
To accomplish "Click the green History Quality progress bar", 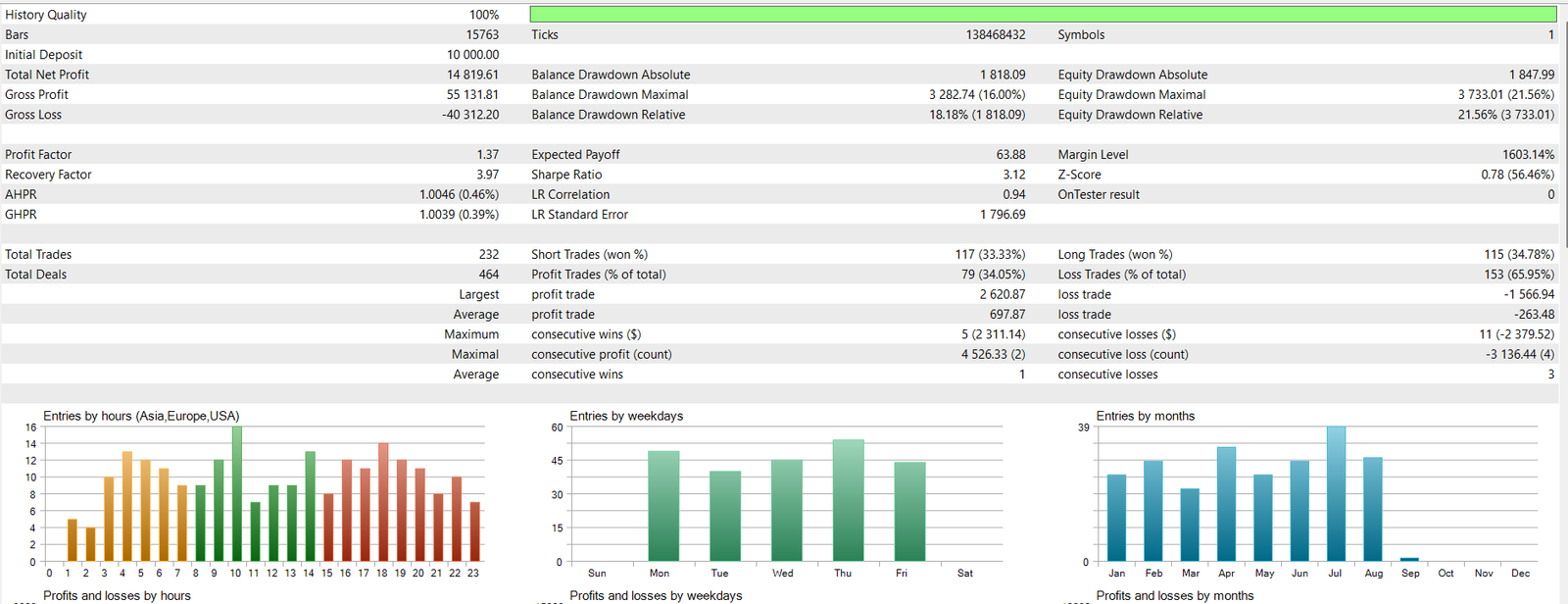I will click(1043, 15).
